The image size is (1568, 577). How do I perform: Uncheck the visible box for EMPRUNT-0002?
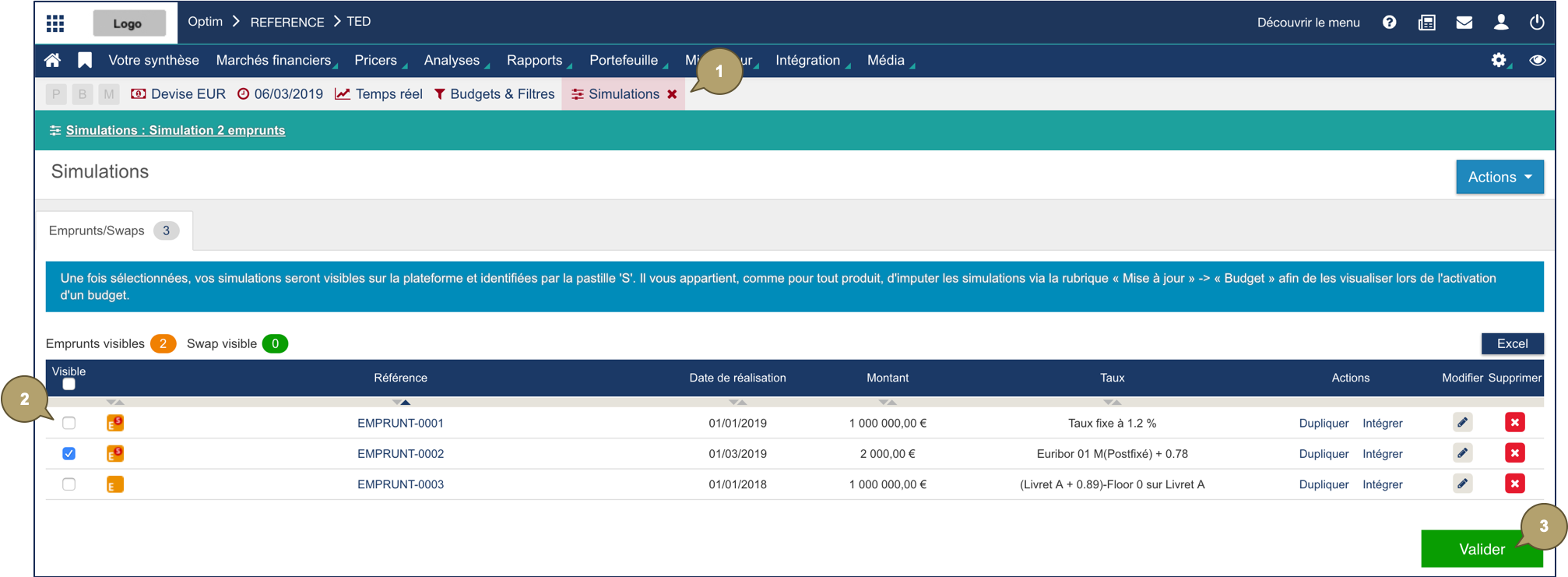tap(69, 453)
